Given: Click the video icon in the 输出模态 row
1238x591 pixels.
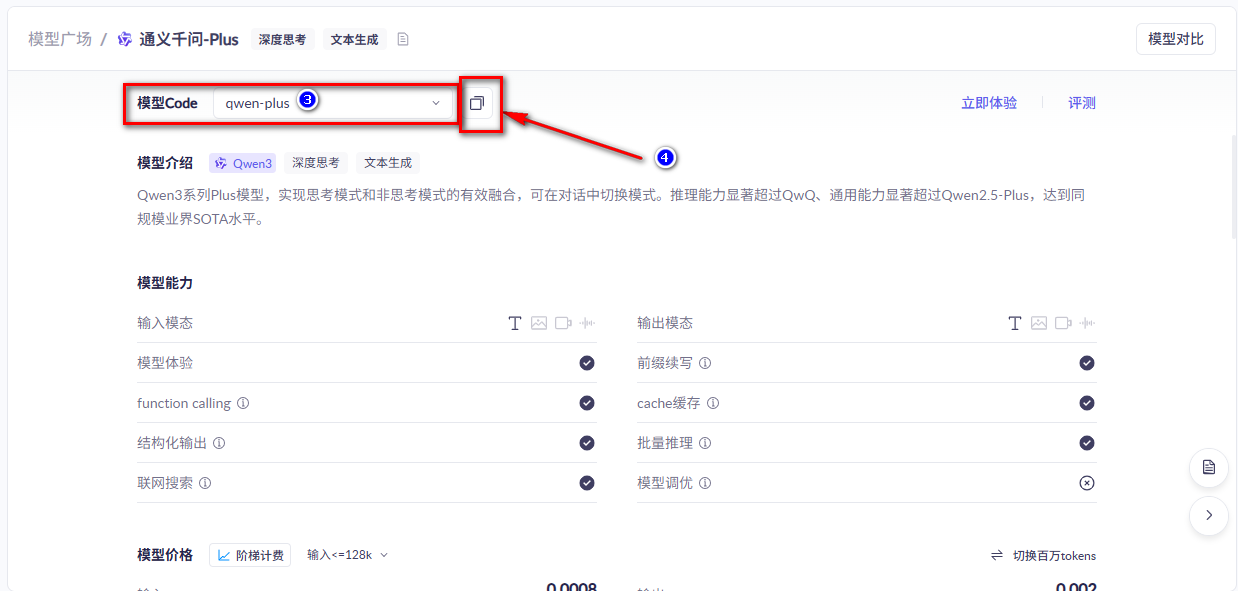Looking at the screenshot, I should [1063, 323].
